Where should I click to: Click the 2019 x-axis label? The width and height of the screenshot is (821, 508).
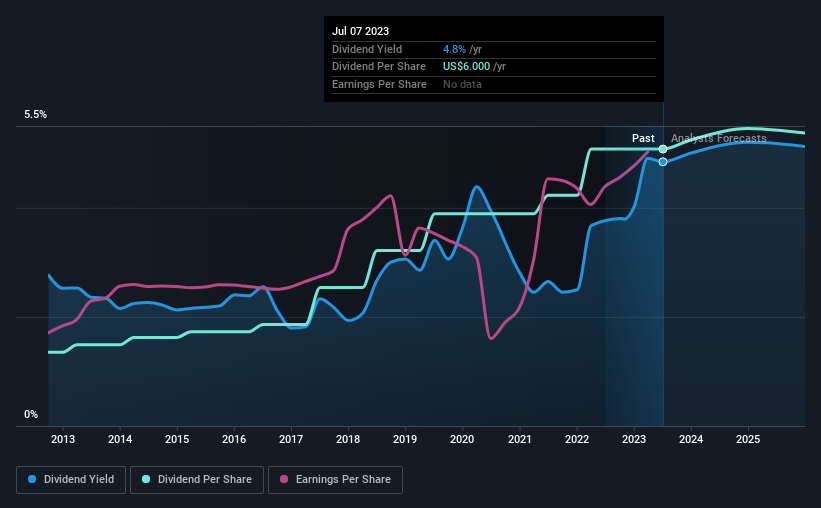[x=405, y=439]
